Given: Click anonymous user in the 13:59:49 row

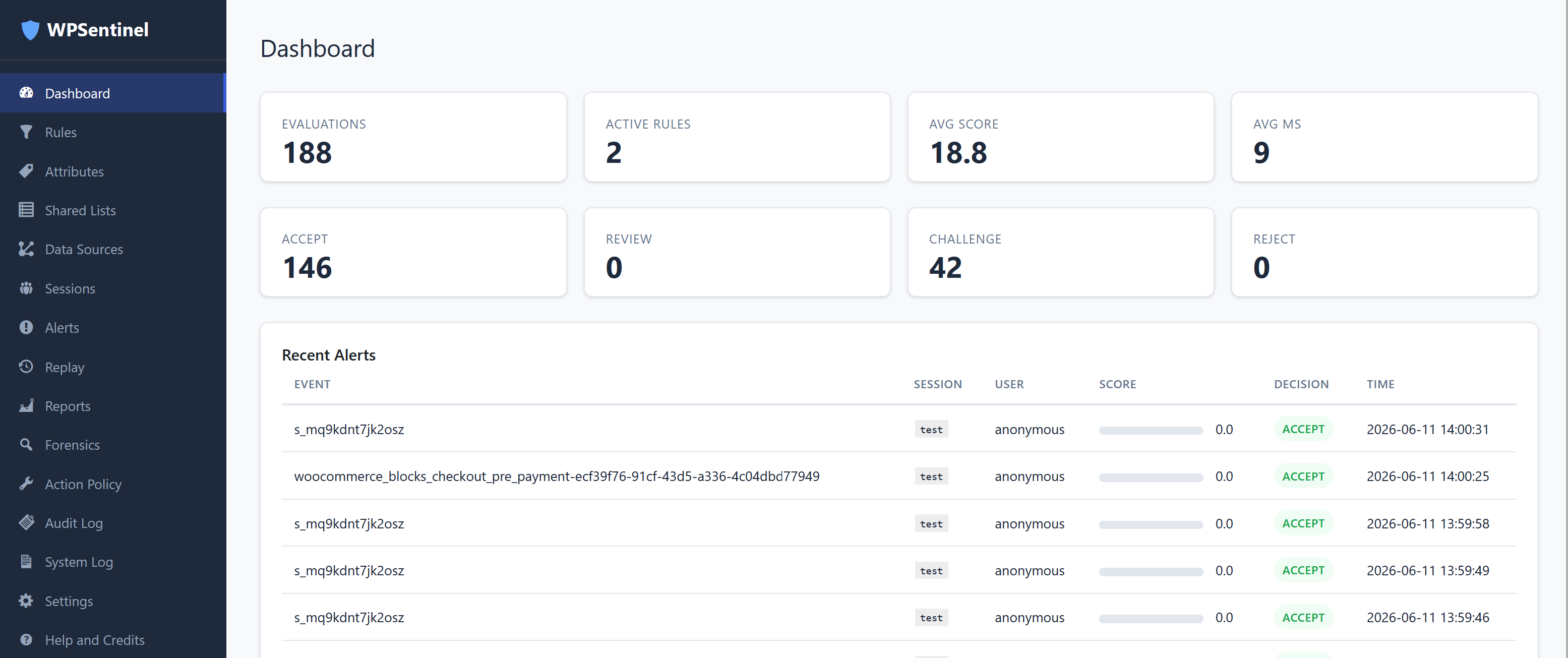Looking at the screenshot, I should 1030,570.
